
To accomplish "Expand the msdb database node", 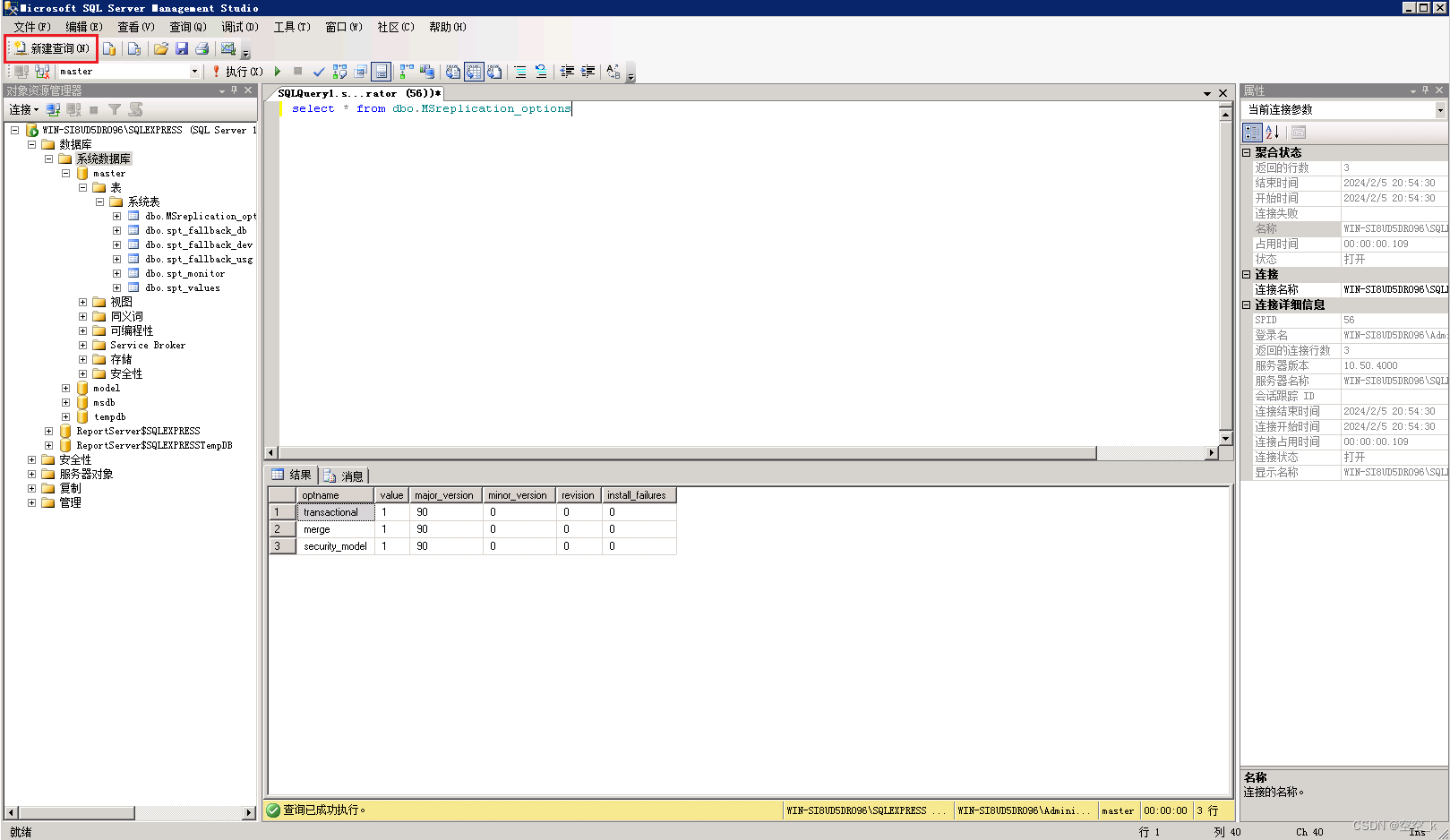I will pyautogui.click(x=65, y=402).
